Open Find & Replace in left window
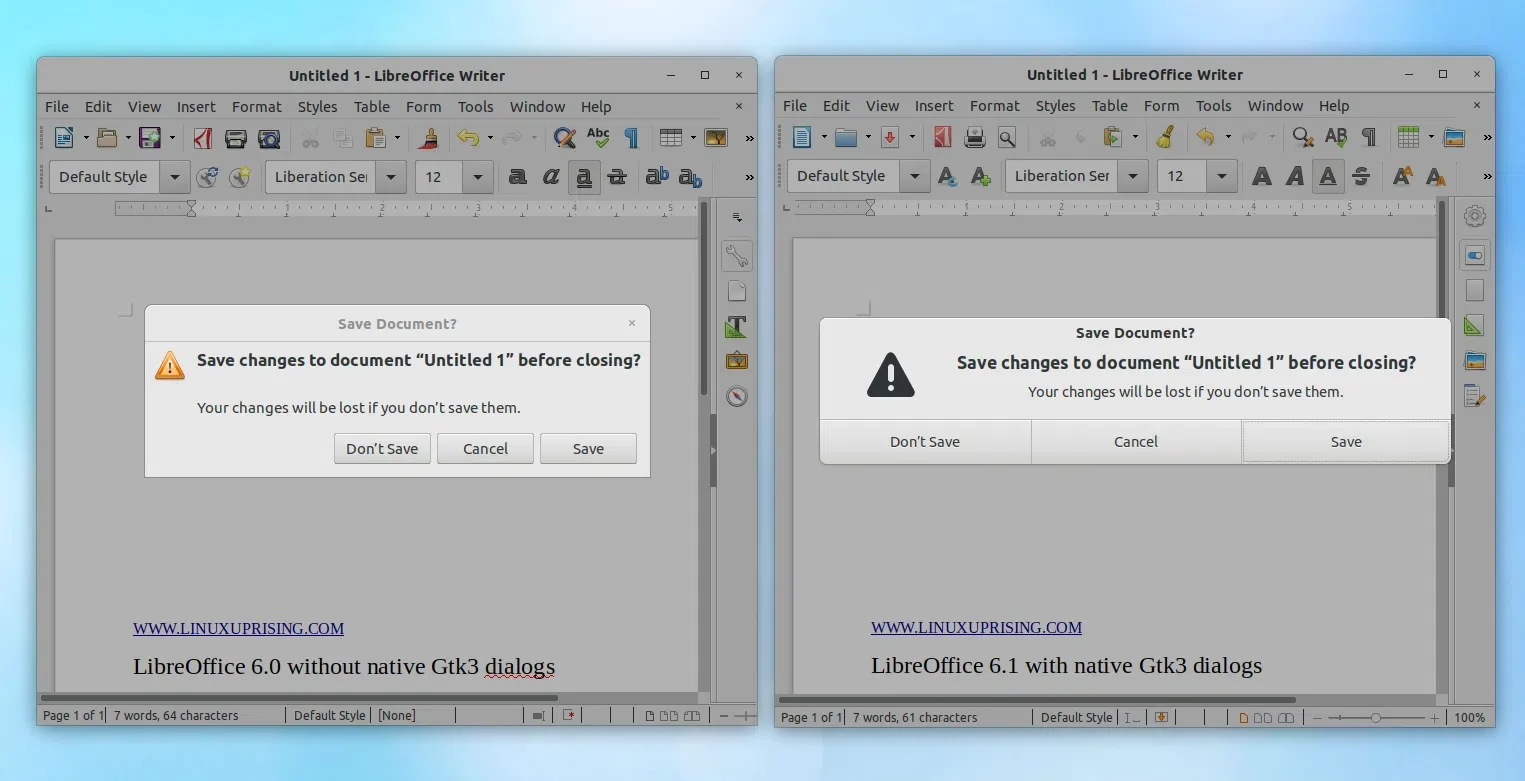Image resolution: width=1525 pixels, height=781 pixels. pyautogui.click(x=565, y=138)
